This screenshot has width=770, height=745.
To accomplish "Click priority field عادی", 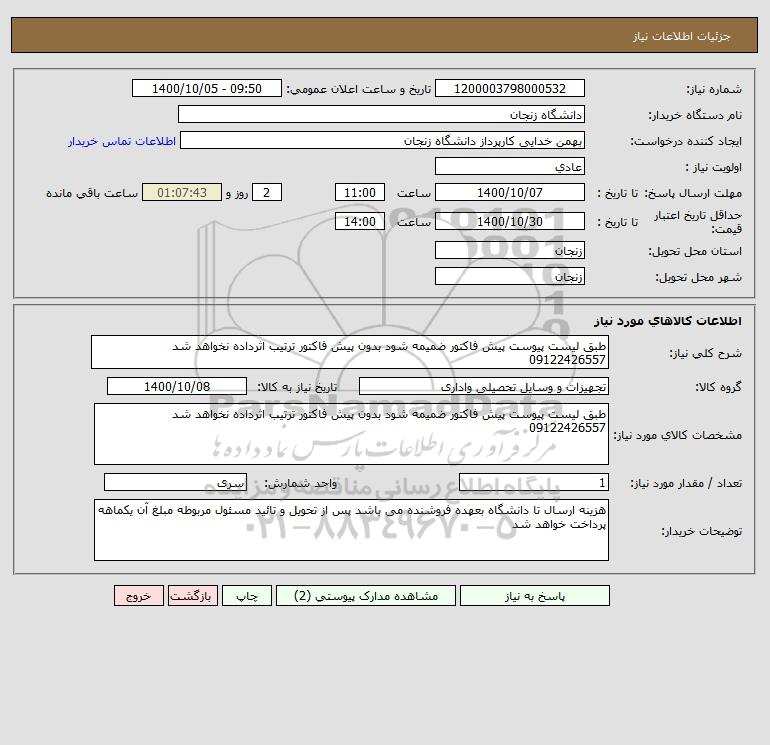I will tap(510, 166).
